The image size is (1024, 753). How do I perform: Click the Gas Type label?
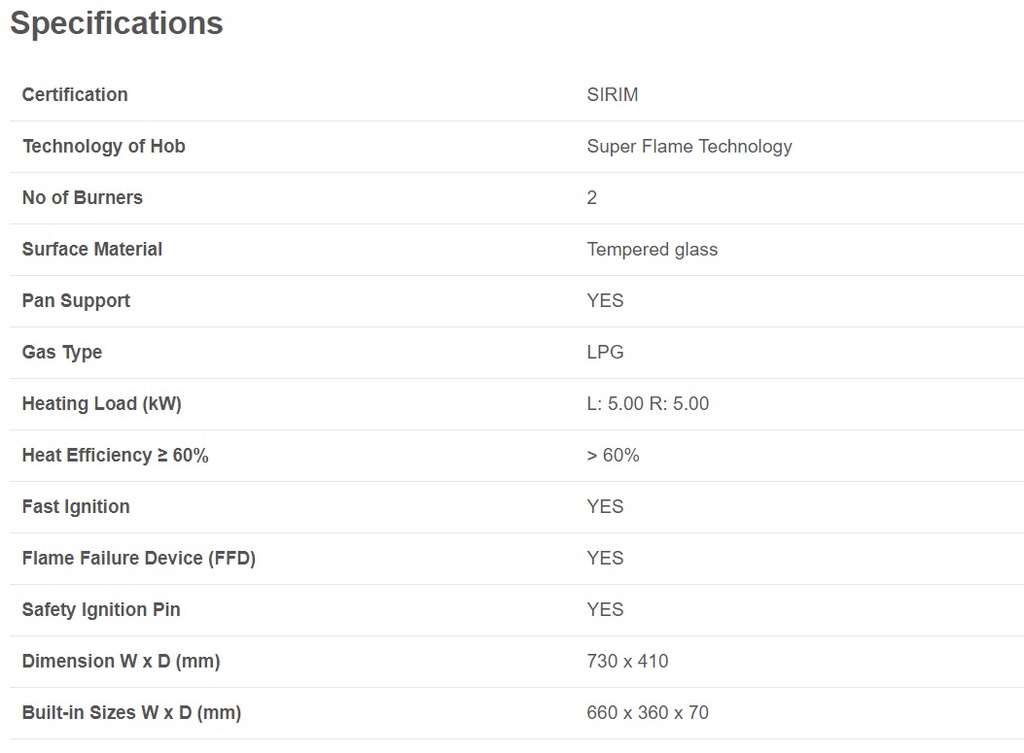[62, 352]
